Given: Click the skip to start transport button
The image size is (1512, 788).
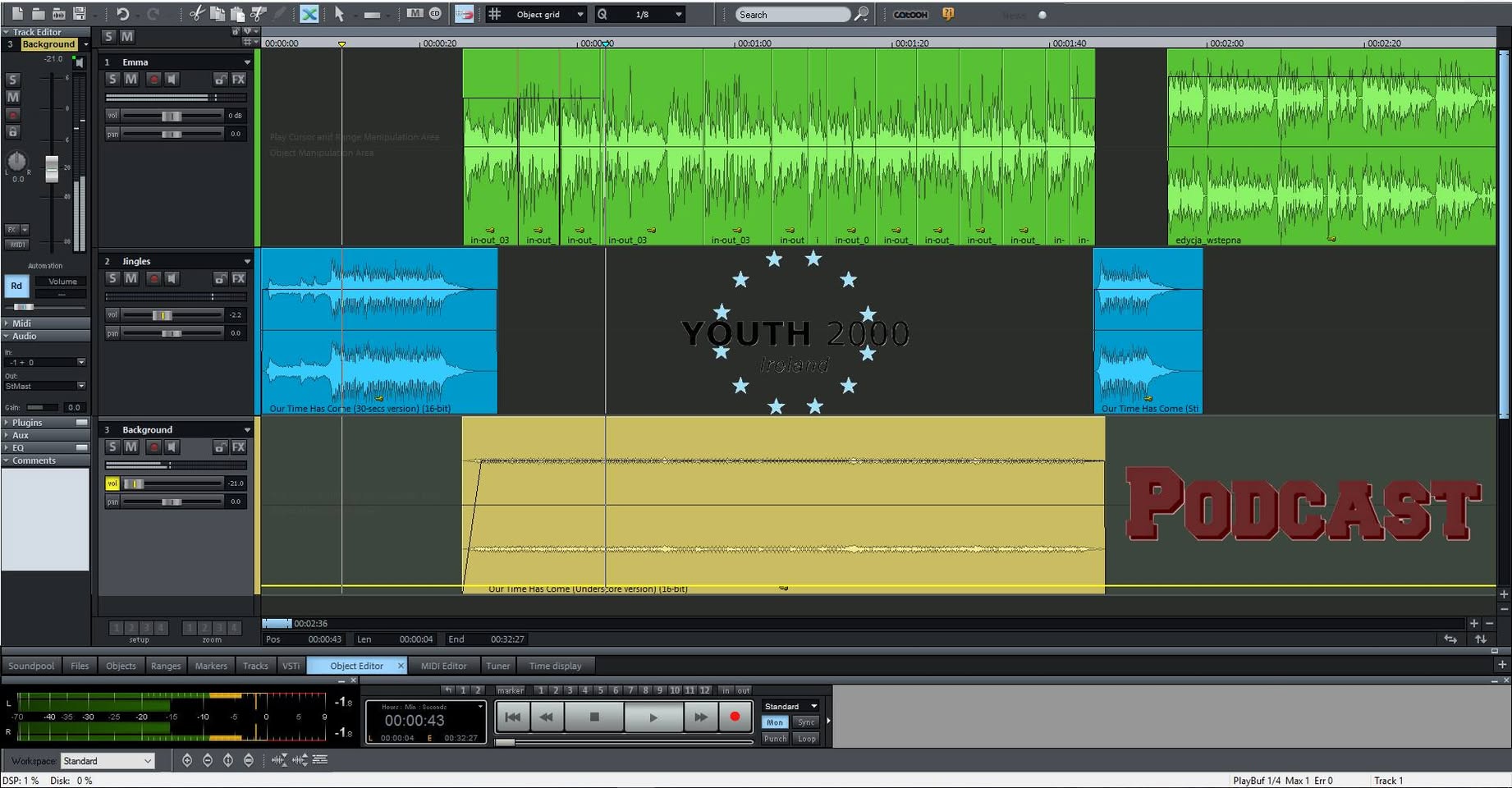Looking at the screenshot, I should coord(512,717).
